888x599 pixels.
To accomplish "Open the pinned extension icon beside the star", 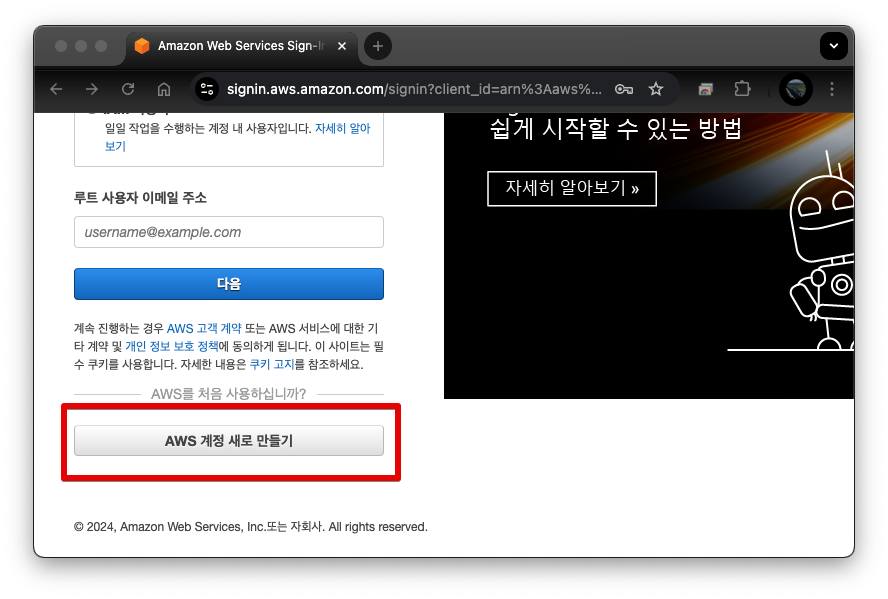I will [x=705, y=89].
